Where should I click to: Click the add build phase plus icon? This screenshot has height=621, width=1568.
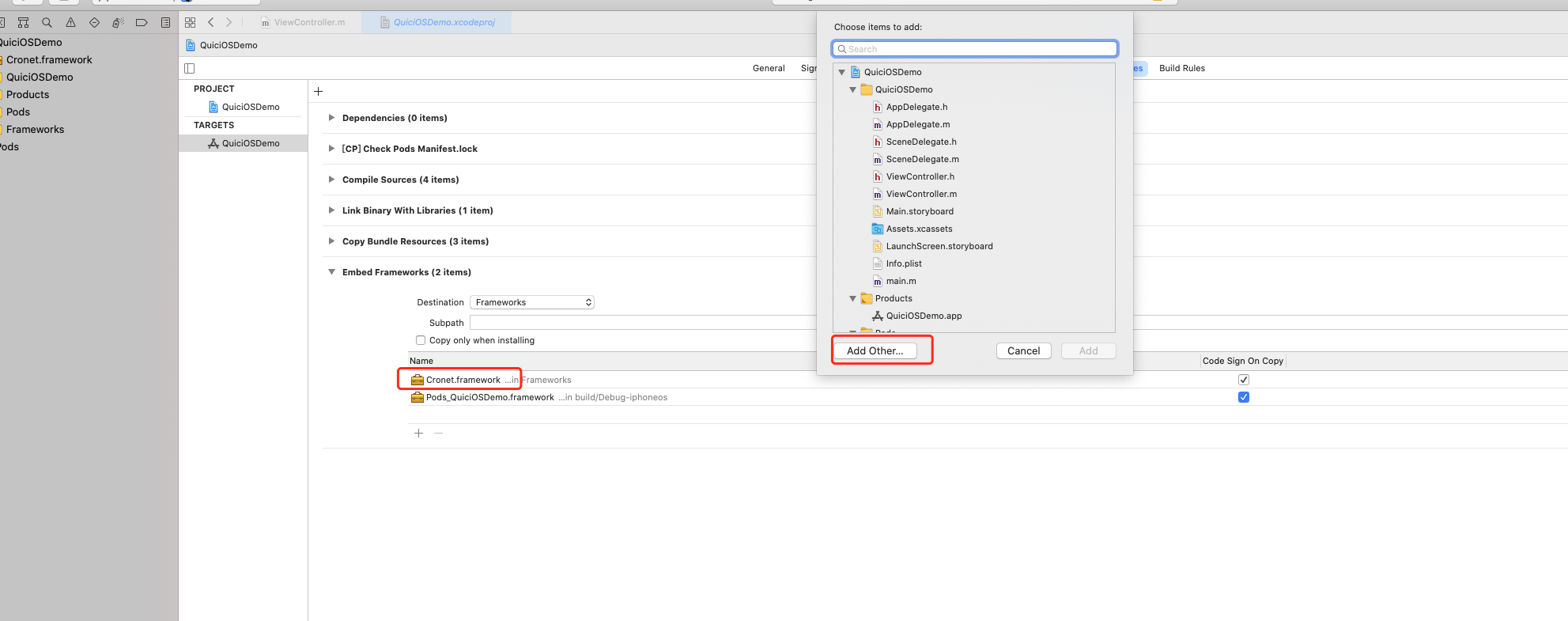318,91
